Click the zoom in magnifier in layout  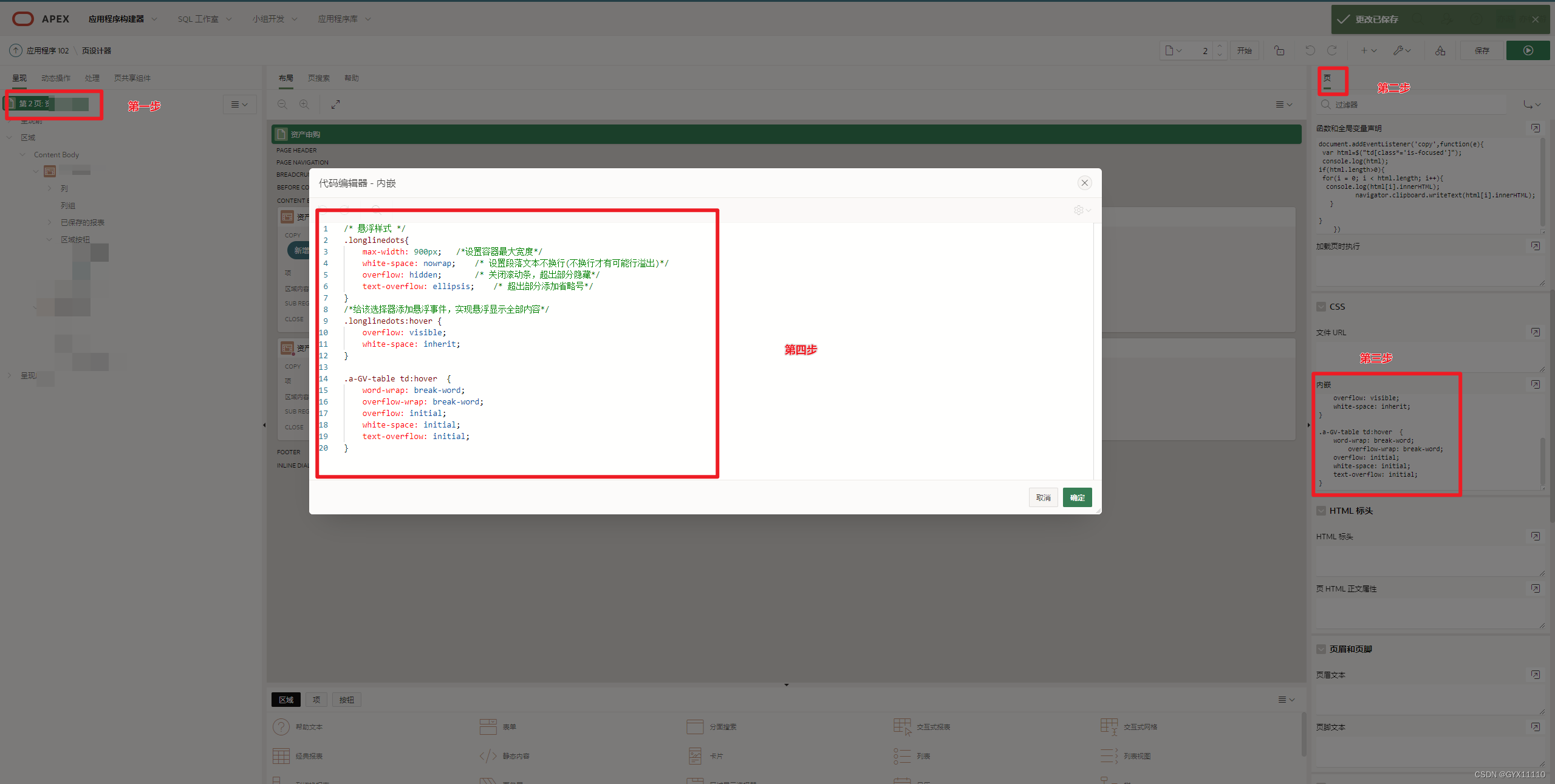tap(304, 104)
